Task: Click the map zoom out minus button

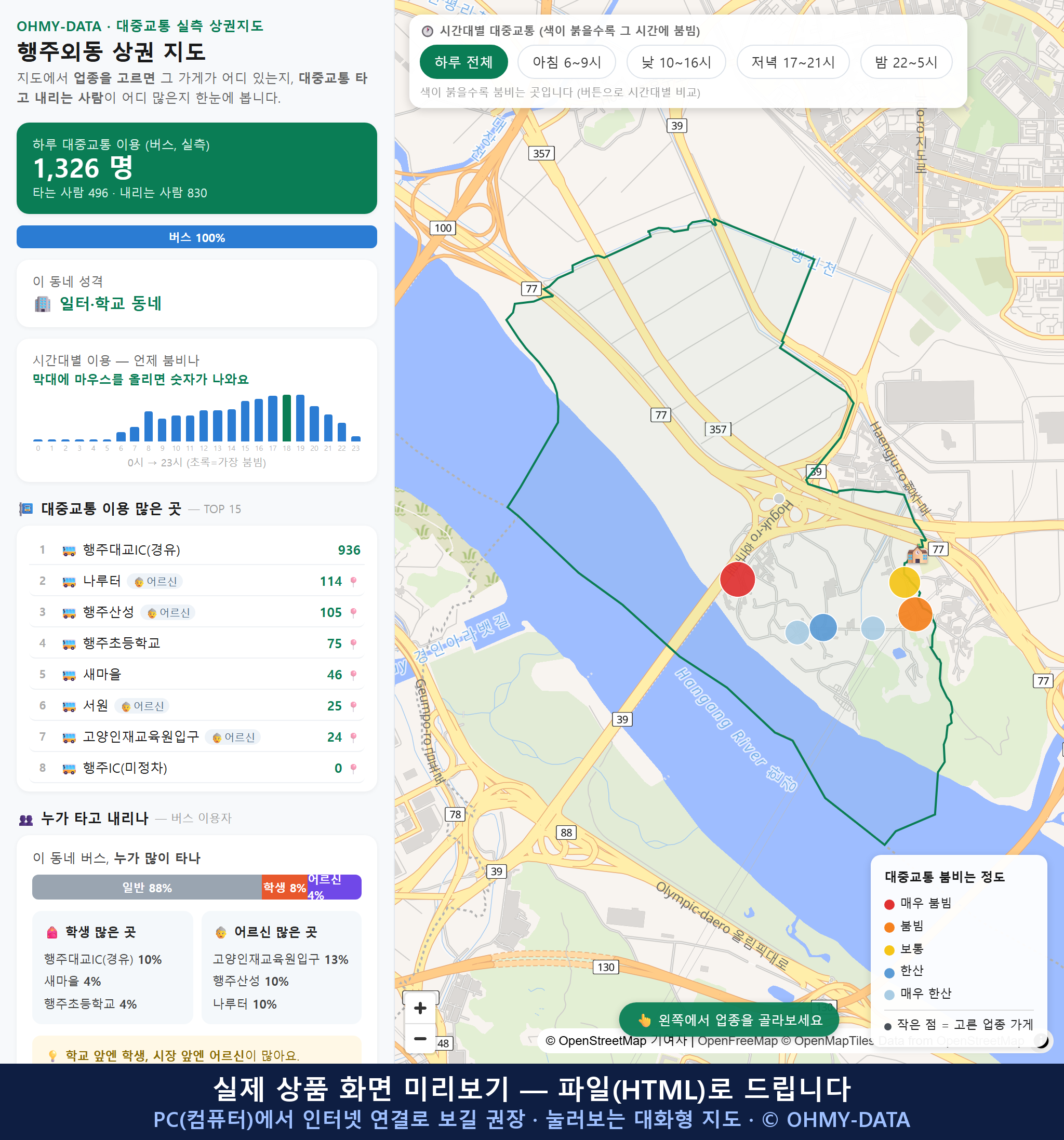Action: (420, 1039)
